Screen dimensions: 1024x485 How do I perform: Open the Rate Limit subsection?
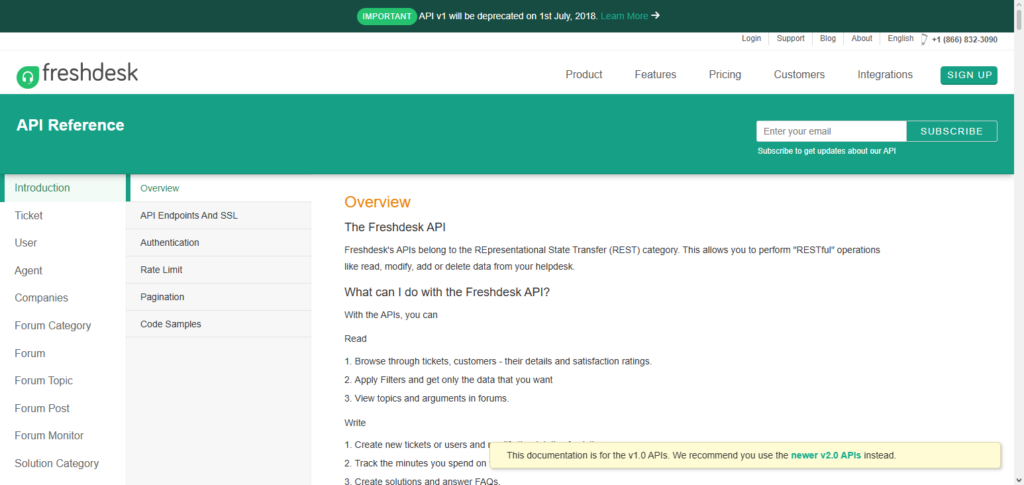pos(219,270)
